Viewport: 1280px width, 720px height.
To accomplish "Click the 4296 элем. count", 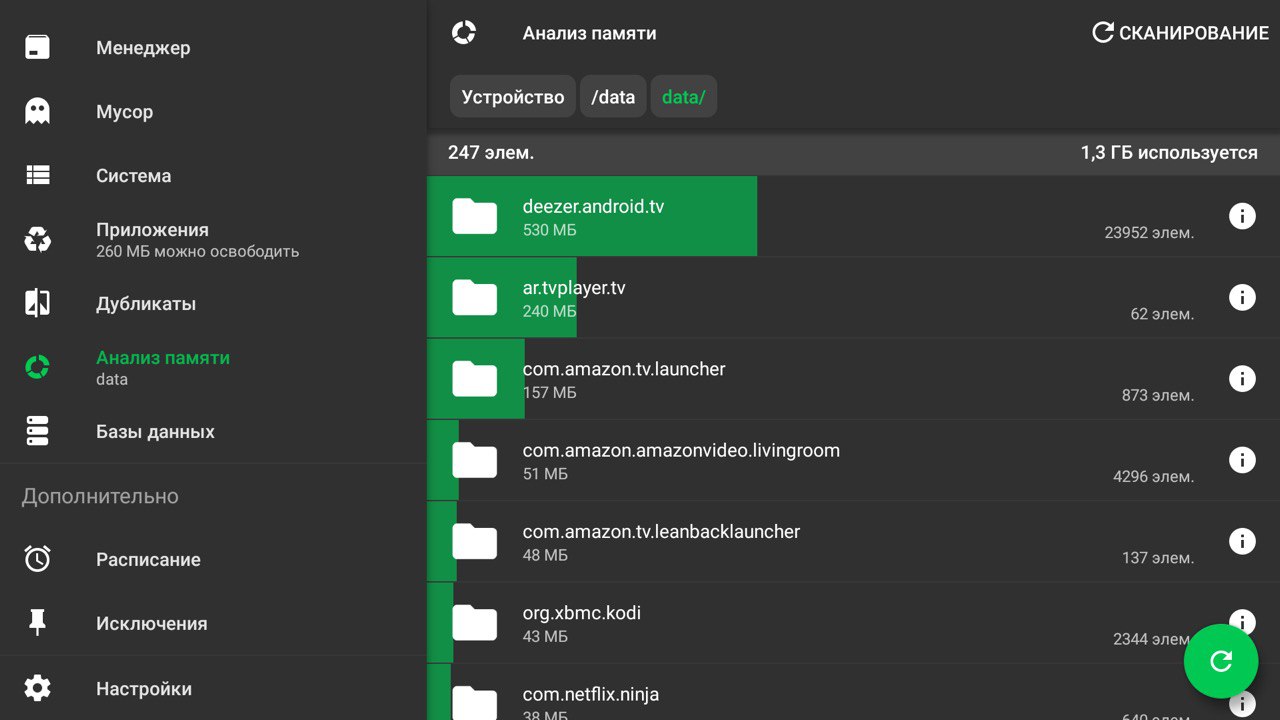I will (x=1153, y=477).
